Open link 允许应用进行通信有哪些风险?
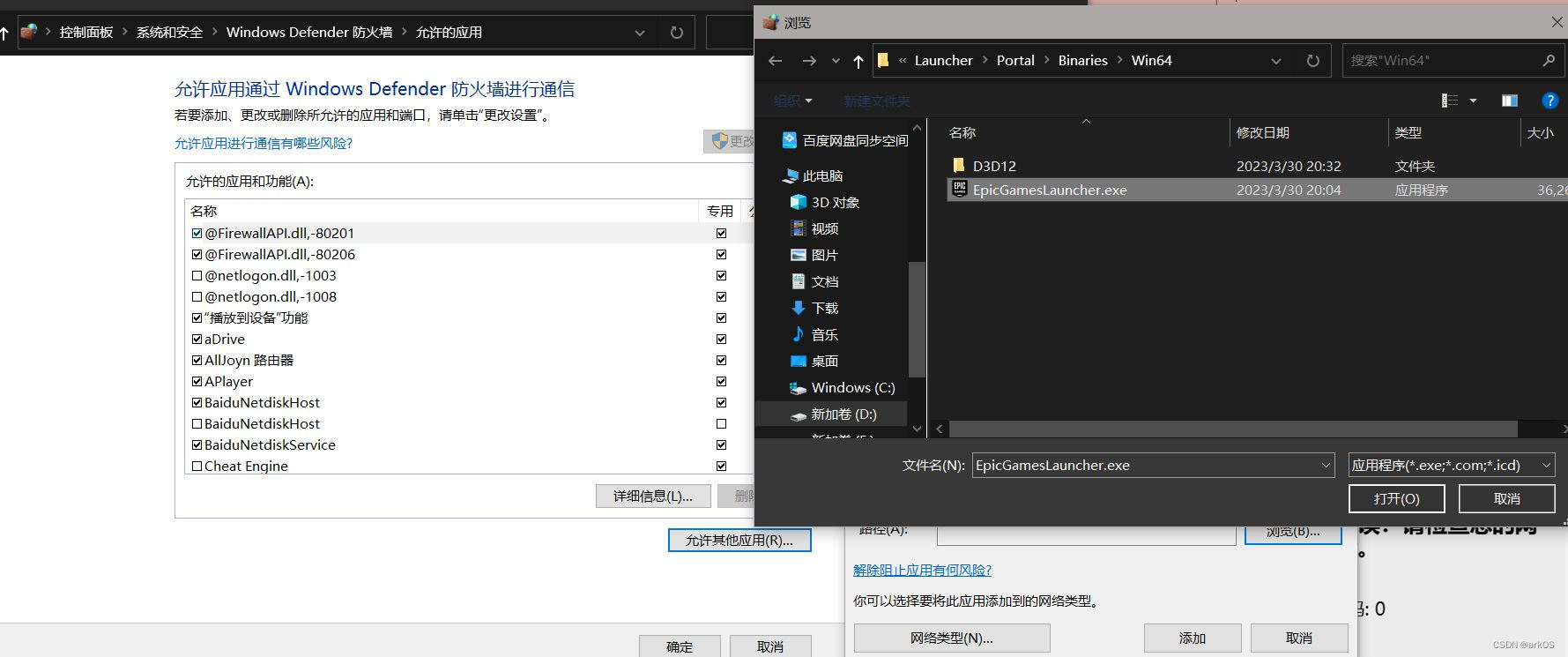 [264, 143]
